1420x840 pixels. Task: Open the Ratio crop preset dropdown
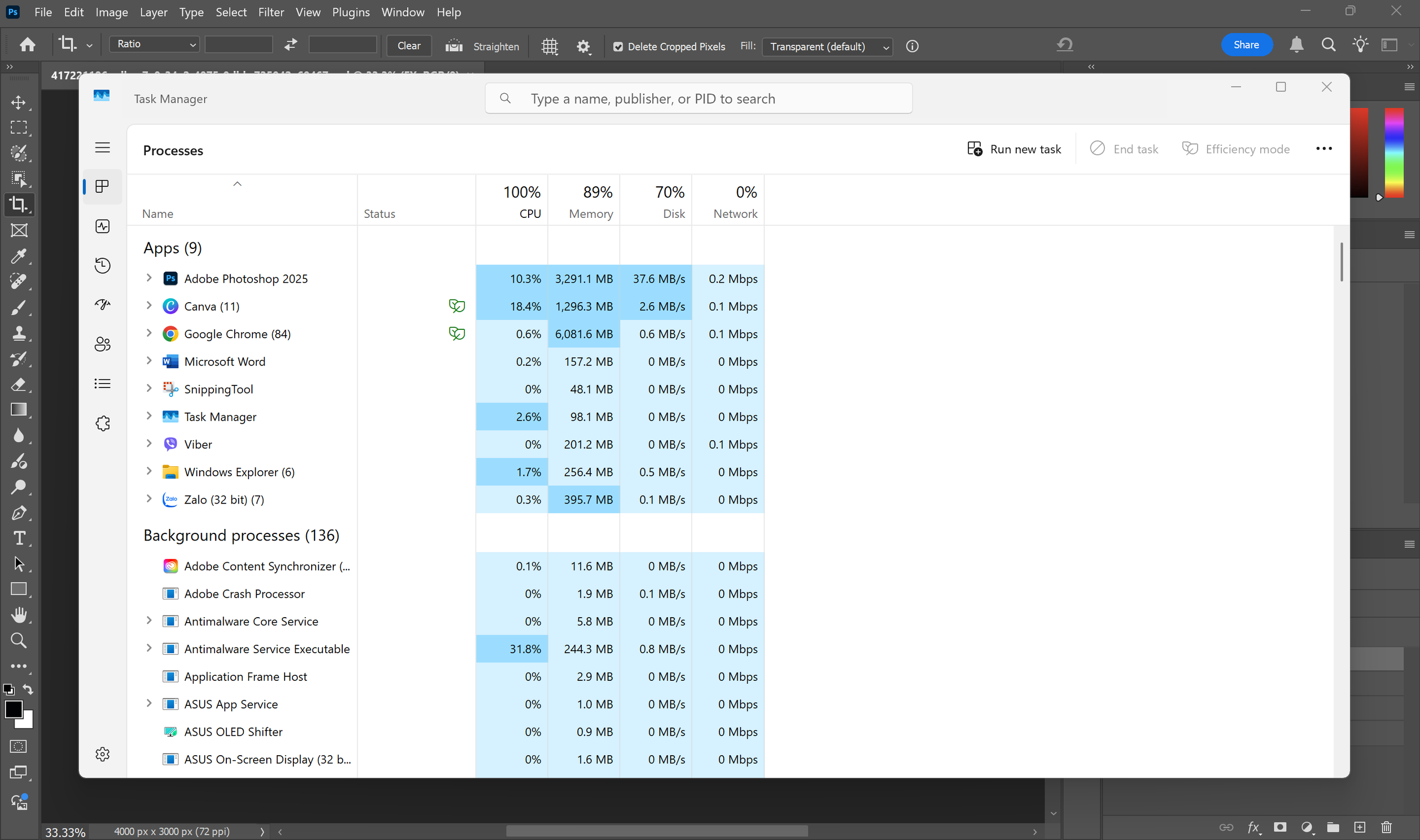tap(155, 44)
